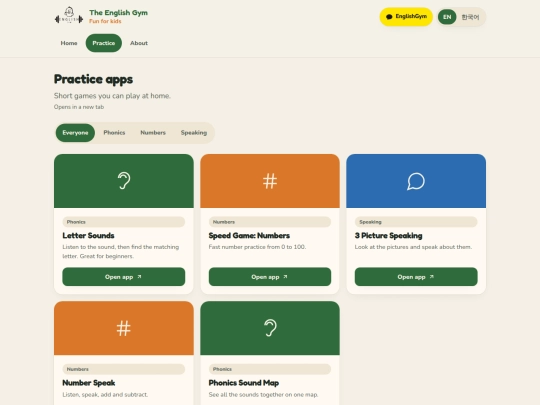Screen dimensions: 540x405
Task: Click the hash icon on Number Speak card
Action: [x=124, y=328]
